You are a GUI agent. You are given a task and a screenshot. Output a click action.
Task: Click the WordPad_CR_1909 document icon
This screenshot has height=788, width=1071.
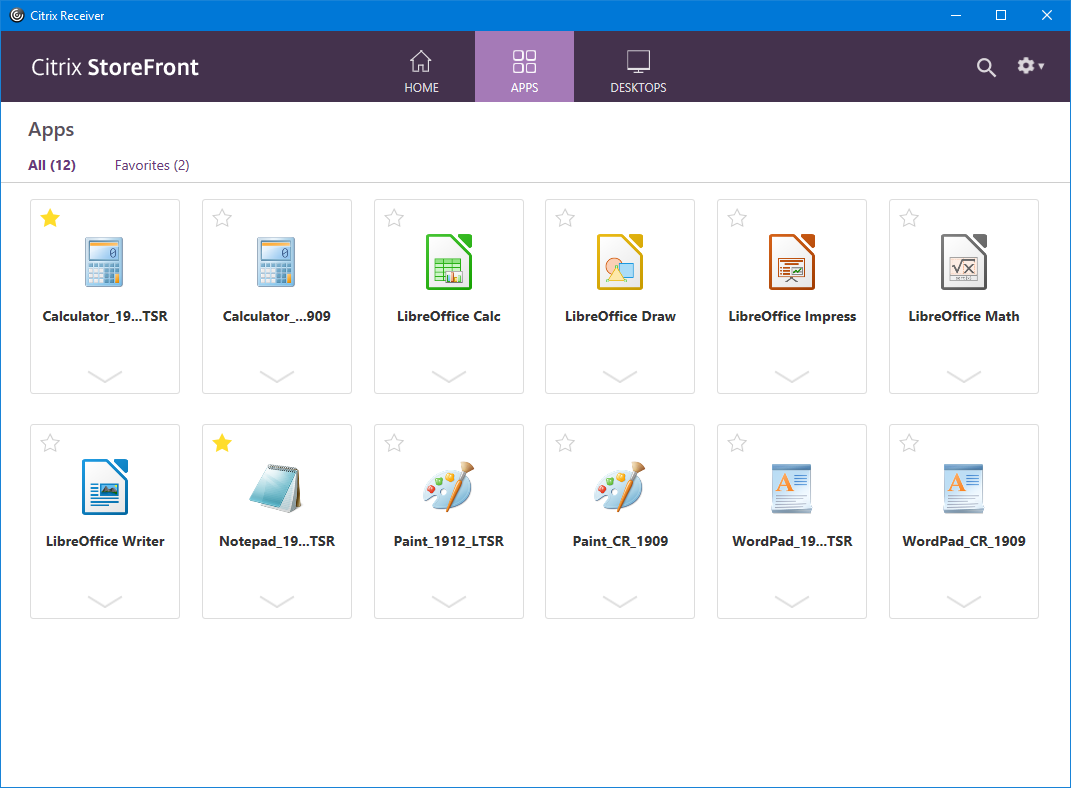964,487
